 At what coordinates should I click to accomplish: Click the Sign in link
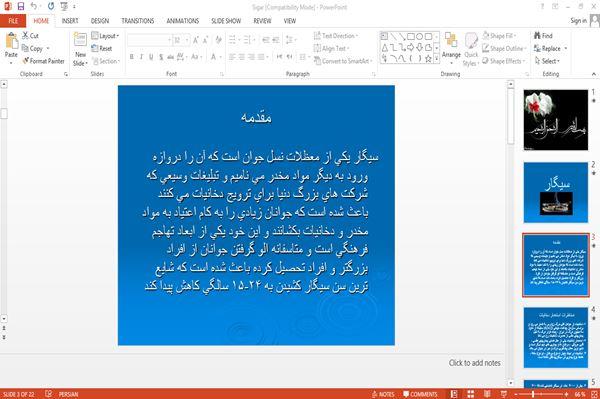tap(578, 21)
